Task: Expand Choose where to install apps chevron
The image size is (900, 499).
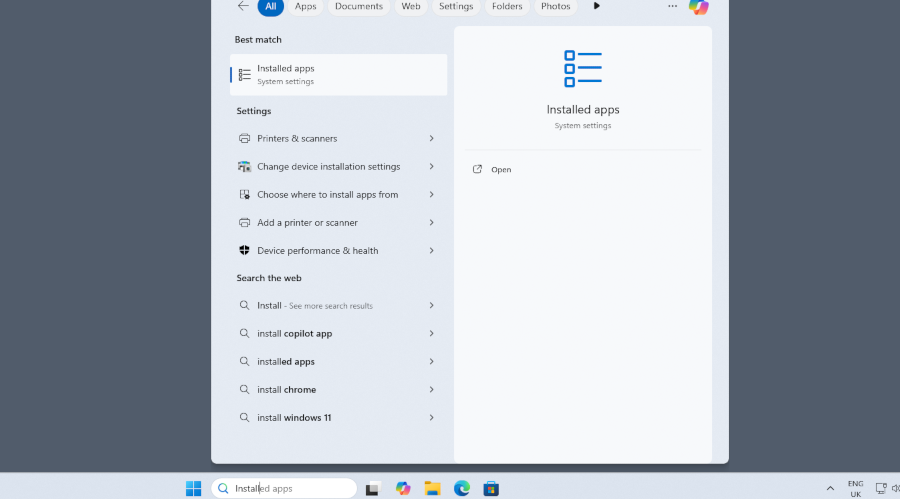Action: coord(431,195)
